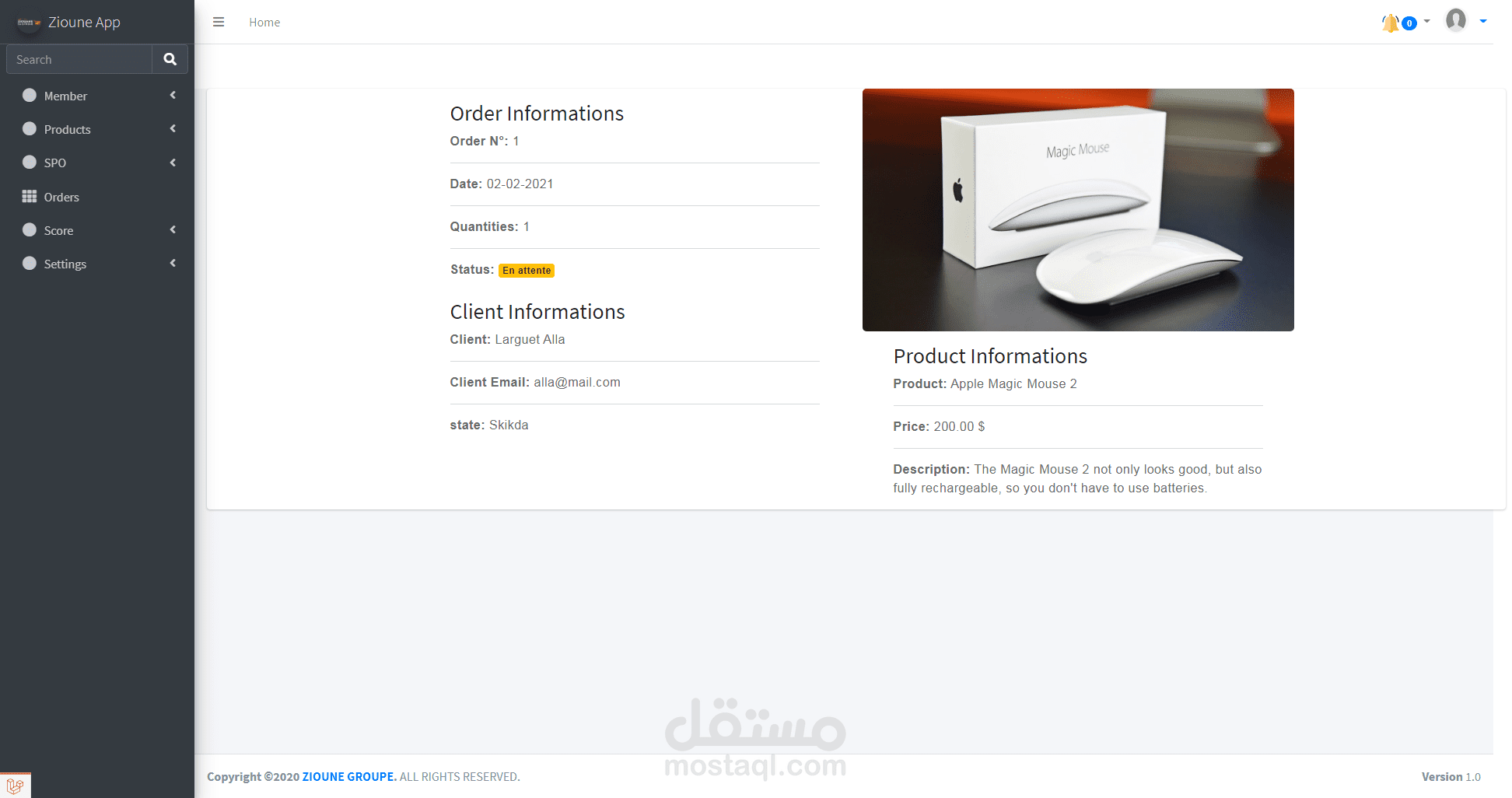Screen dimensions: 1512x798
Task: Click the Member circle icon
Action: (30, 95)
